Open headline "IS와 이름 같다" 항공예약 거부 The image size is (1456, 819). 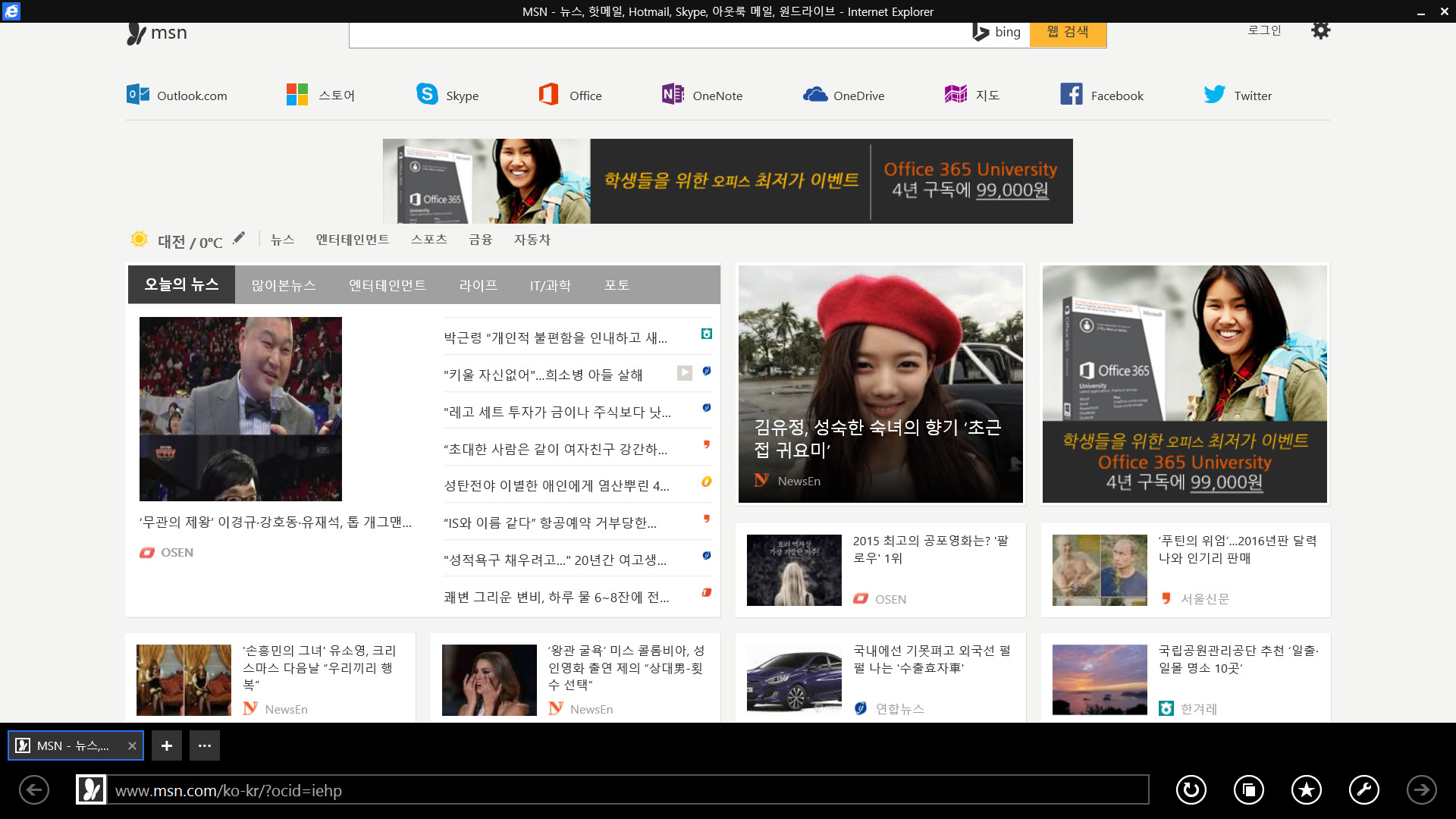click(x=551, y=522)
